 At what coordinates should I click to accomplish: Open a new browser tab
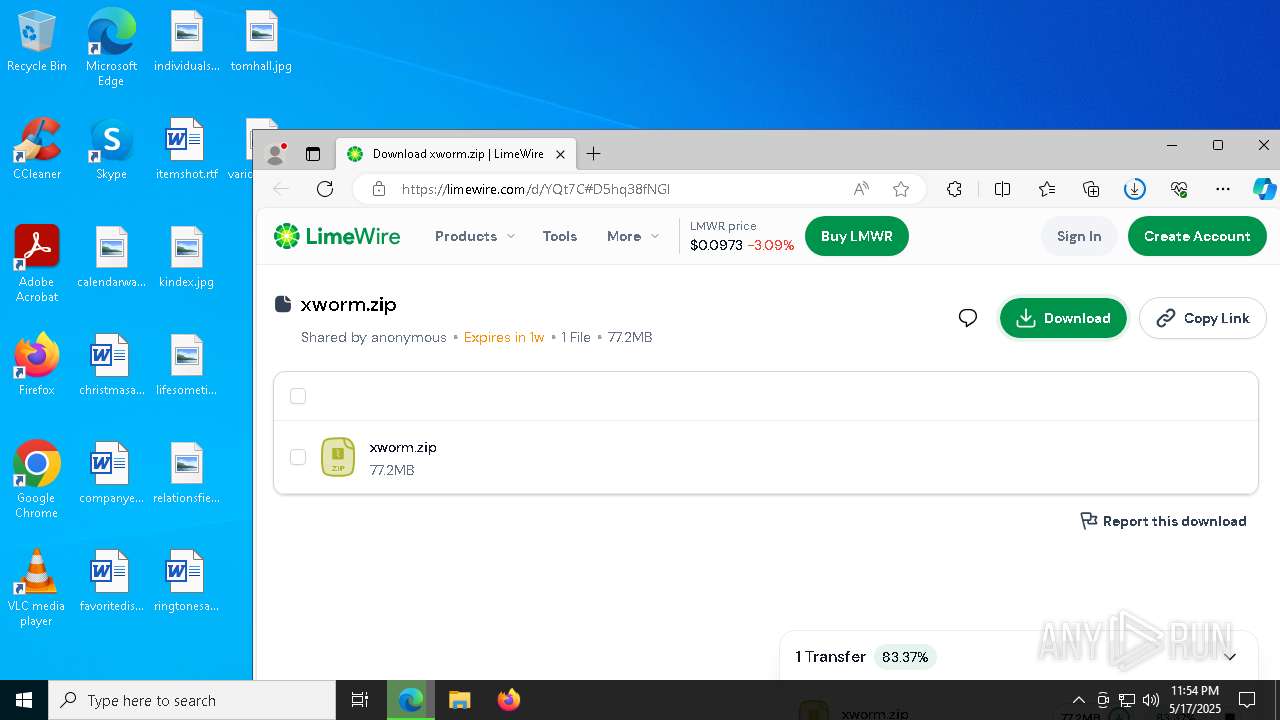click(593, 154)
